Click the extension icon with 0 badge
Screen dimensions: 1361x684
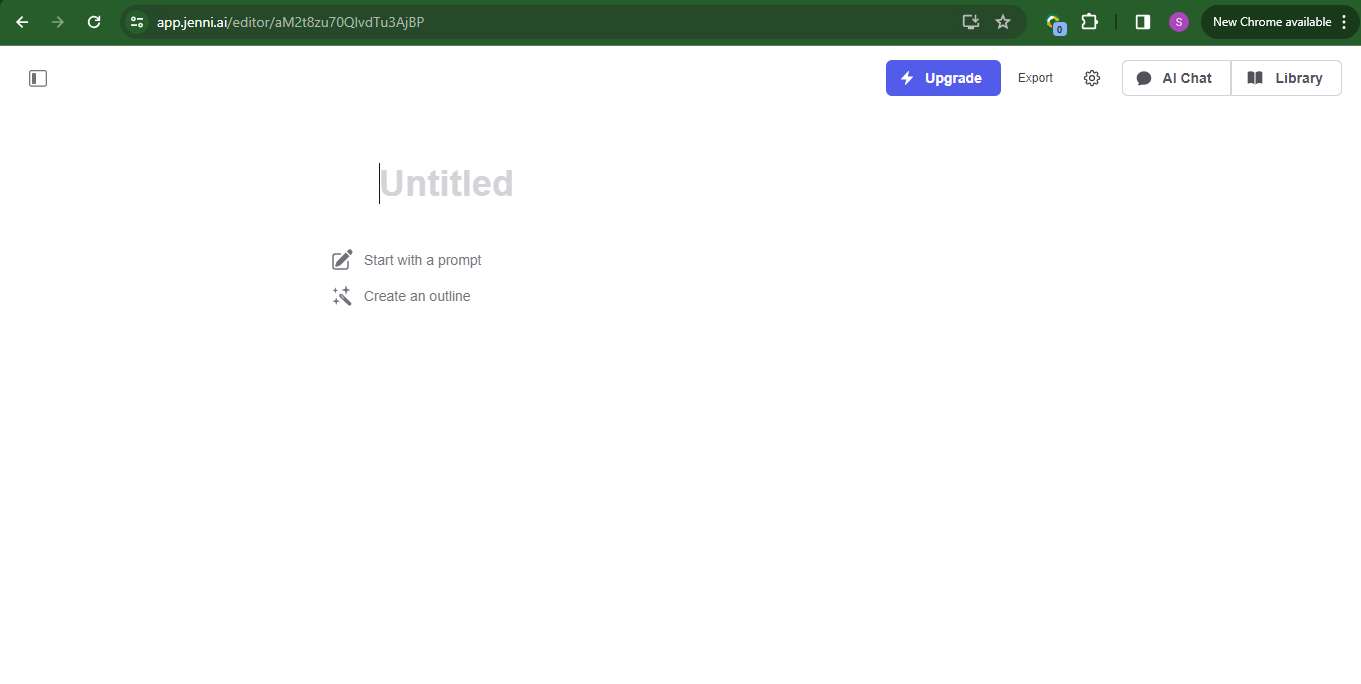click(1054, 23)
